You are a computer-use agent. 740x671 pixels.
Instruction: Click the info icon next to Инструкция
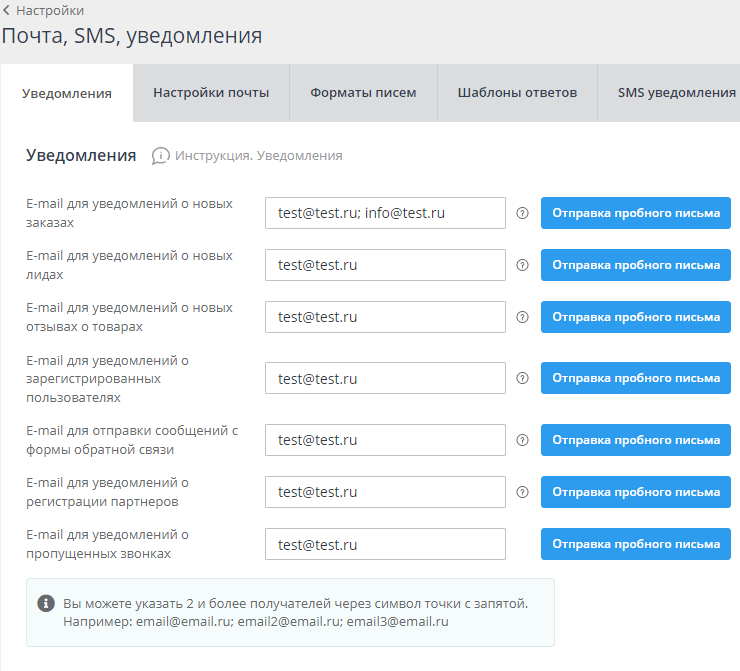tap(161, 156)
